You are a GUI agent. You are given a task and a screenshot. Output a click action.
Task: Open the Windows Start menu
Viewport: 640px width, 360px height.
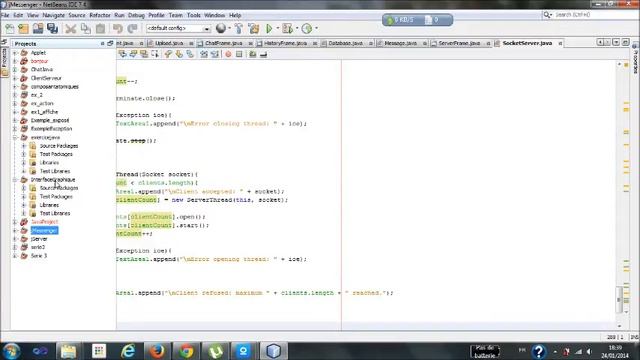11,351
